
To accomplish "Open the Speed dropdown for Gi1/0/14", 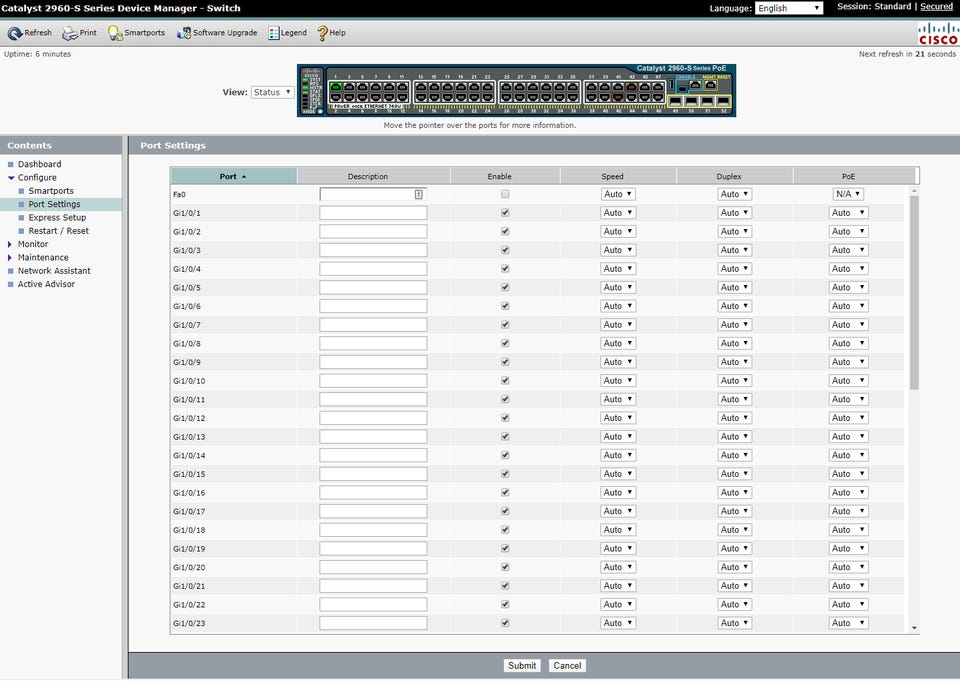I will (x=618, y=455).
